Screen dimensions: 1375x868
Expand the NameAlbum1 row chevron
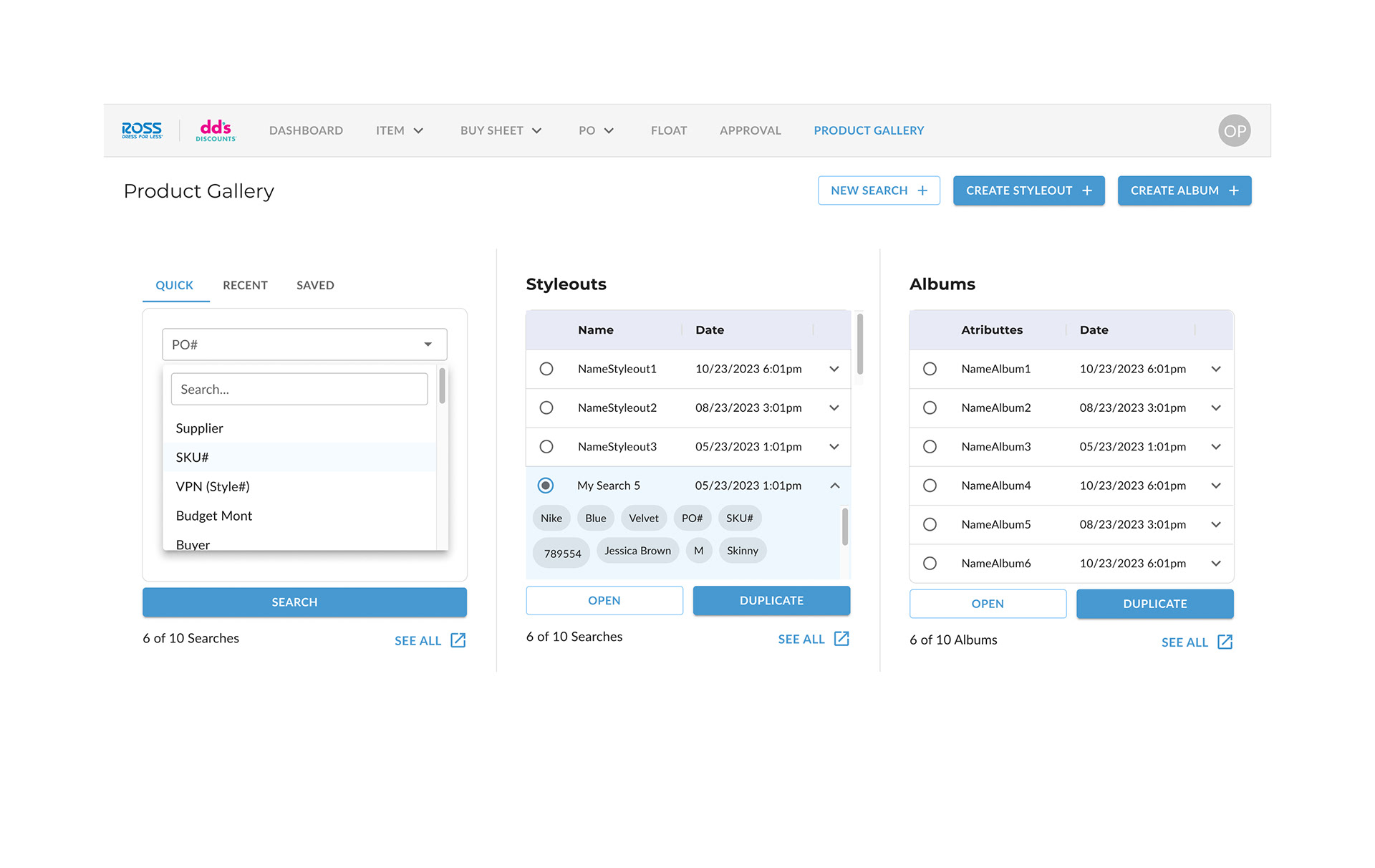pyautogui.click(x=1216, y=369)
